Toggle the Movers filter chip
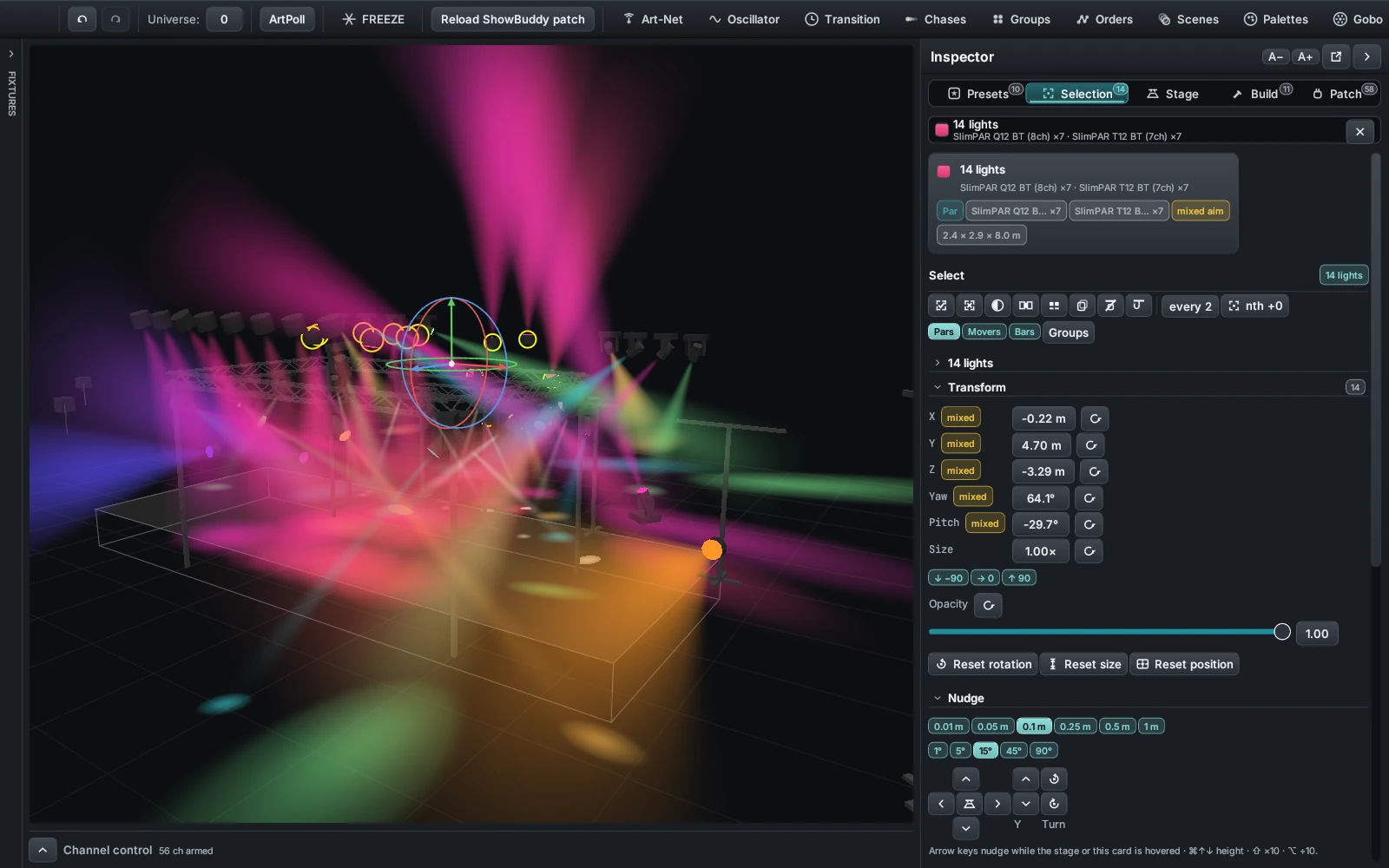 point(984,332)
